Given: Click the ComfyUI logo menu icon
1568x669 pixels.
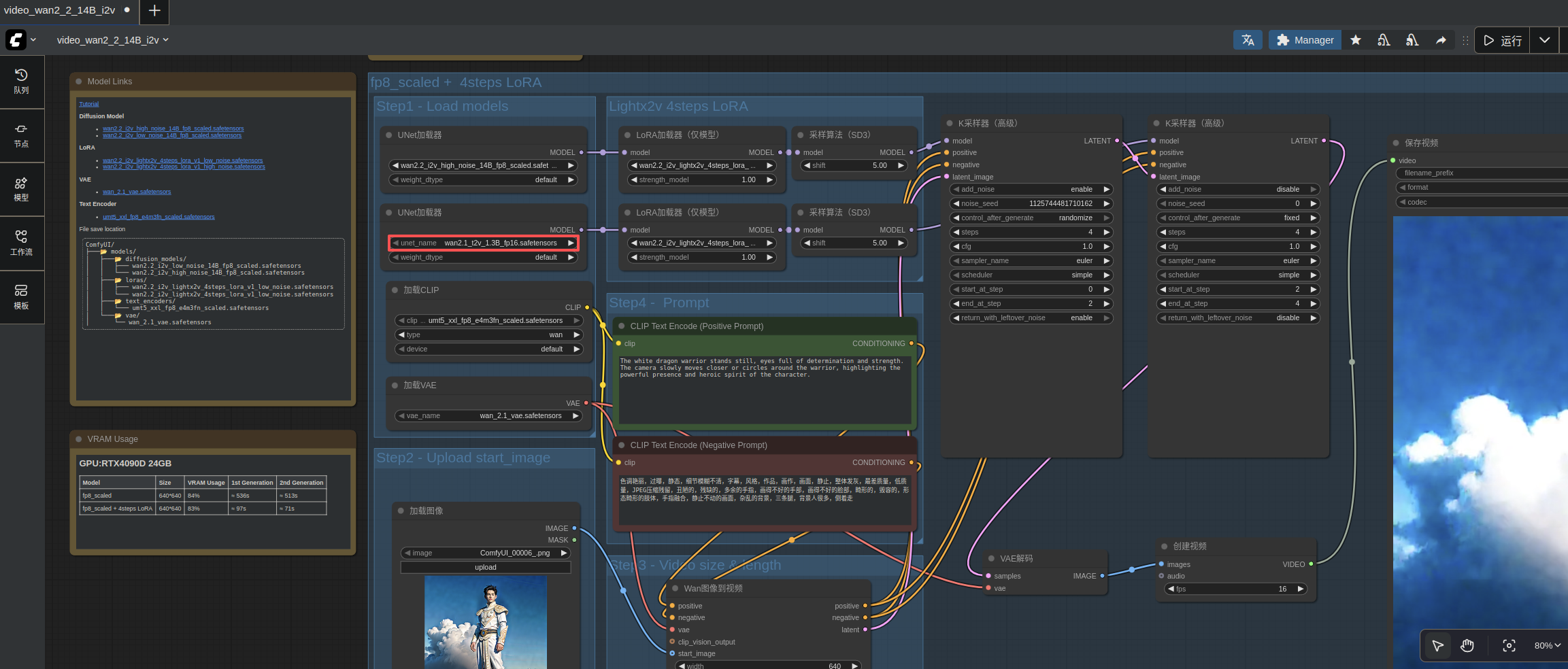Looking at the screenshot, I should [x=16, y=40].
